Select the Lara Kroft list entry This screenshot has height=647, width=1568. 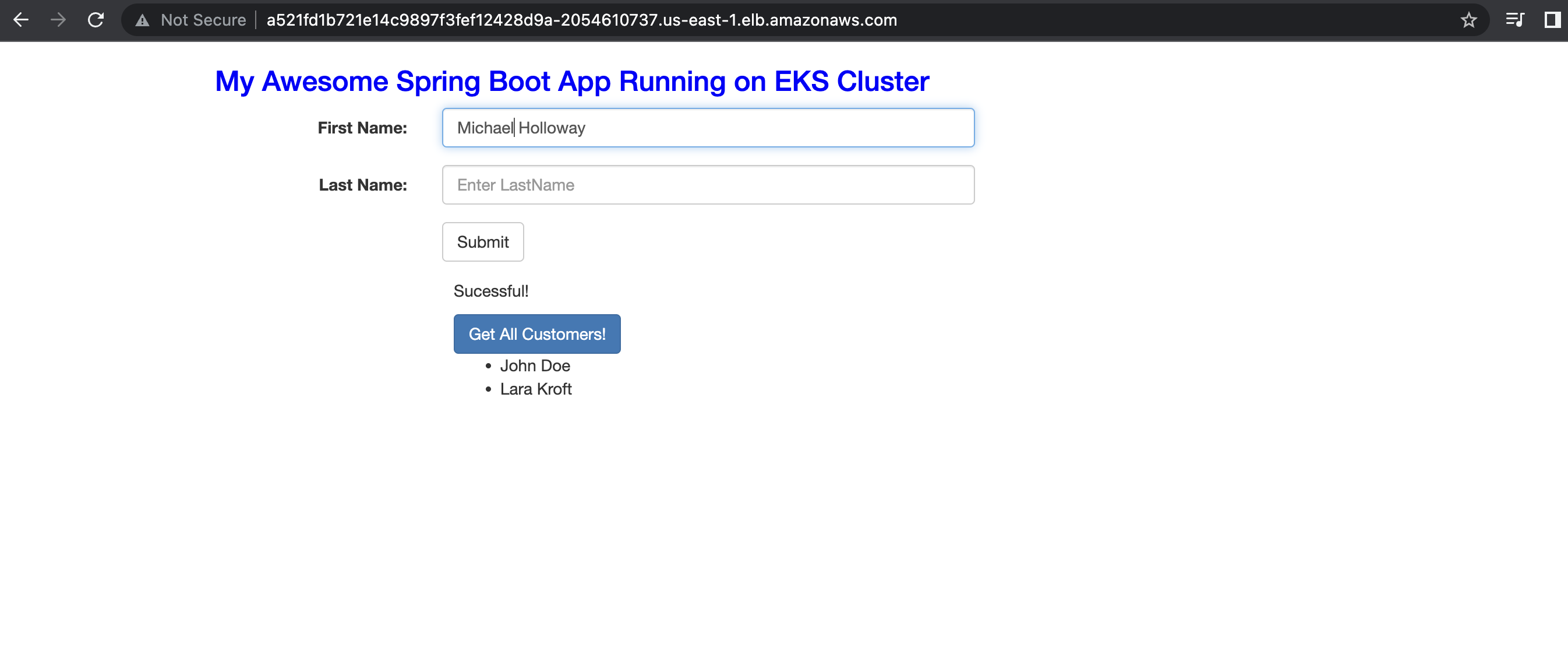pos(536,389)
